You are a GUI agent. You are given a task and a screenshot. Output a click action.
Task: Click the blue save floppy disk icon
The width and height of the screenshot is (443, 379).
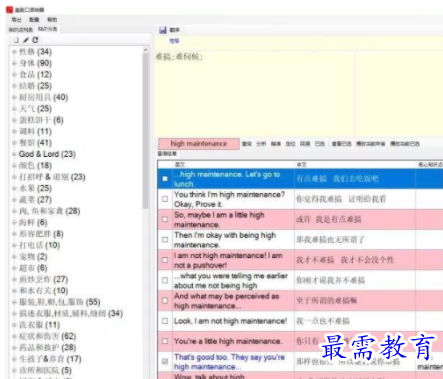click(163, 30)
